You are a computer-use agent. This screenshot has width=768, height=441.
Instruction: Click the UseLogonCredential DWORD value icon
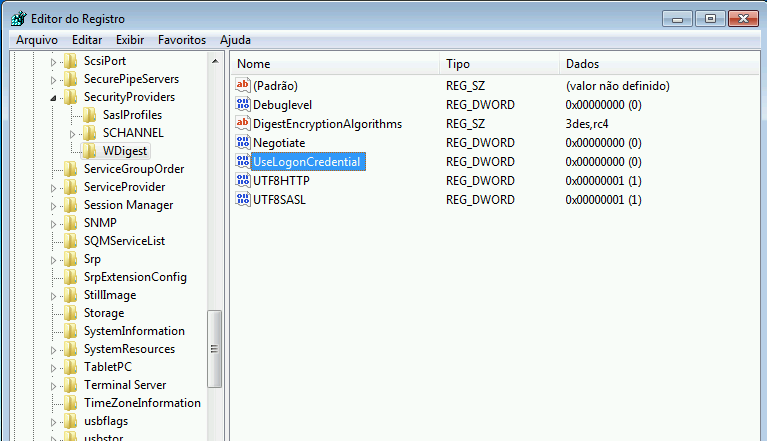pos(242,162)
